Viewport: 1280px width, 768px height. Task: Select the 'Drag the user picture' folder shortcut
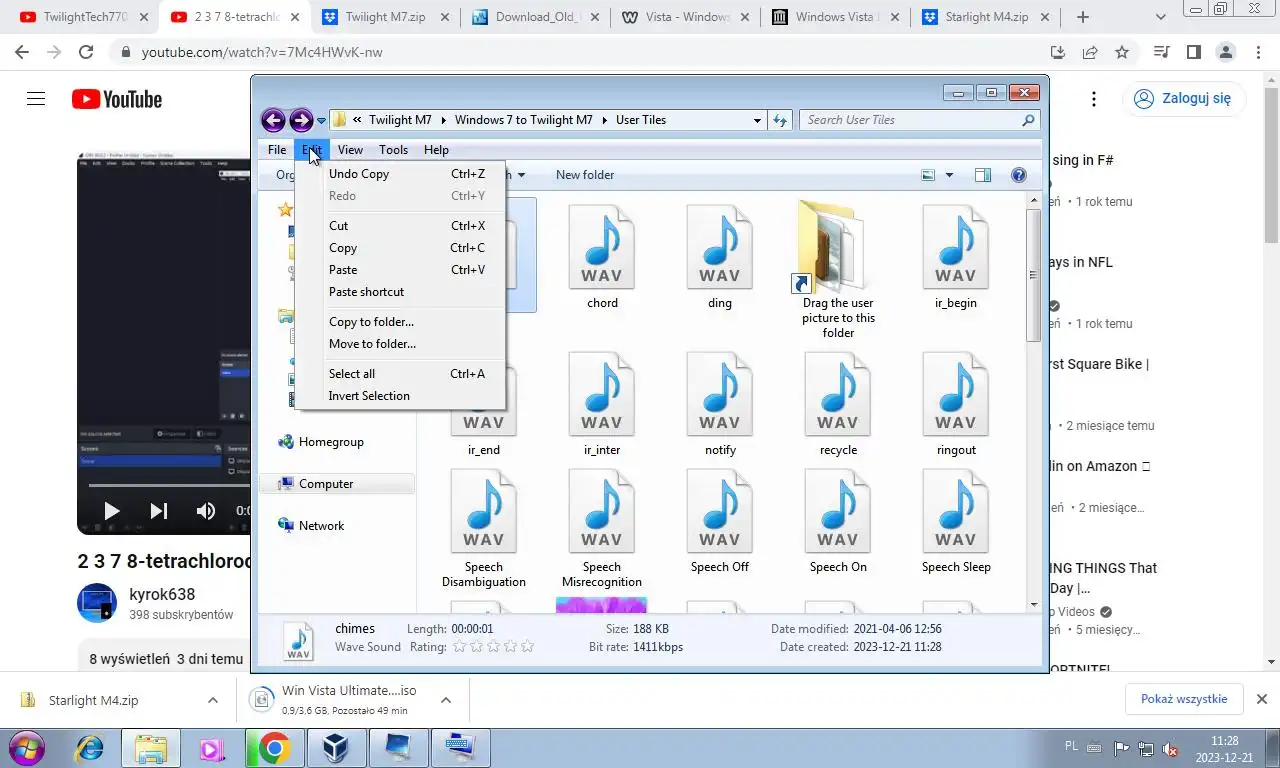point(838,270)
